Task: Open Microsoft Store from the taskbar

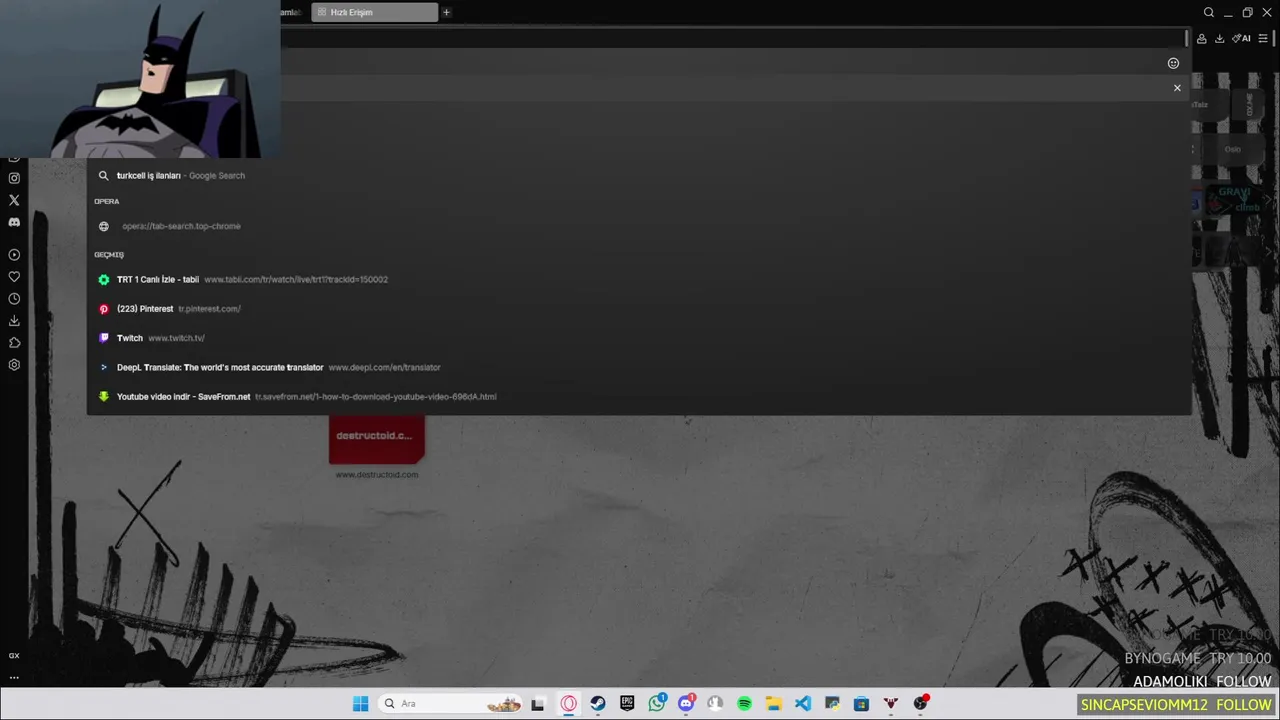Action: click(861, 704)
